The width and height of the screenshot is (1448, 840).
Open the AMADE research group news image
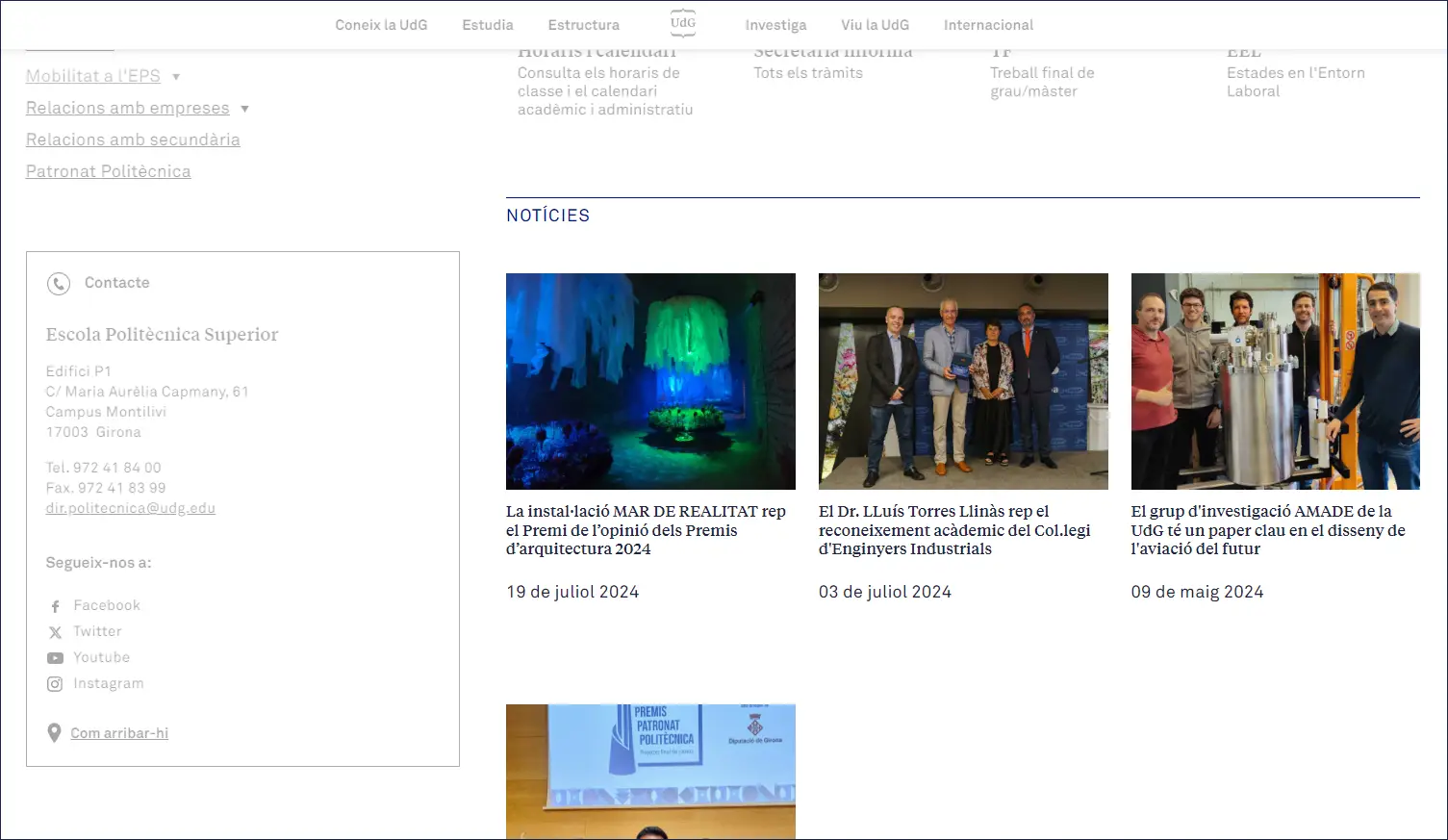coord(1275,381)
